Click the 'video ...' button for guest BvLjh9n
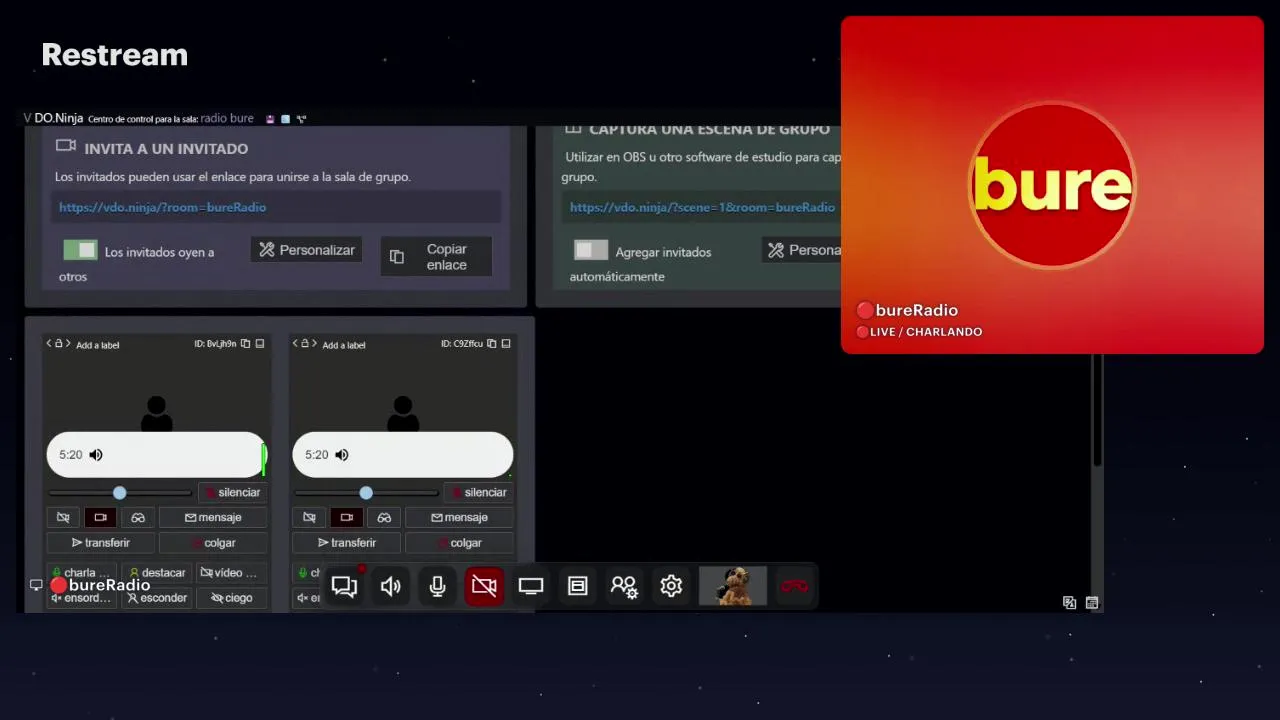1280x720 pixels. [231, 573]
